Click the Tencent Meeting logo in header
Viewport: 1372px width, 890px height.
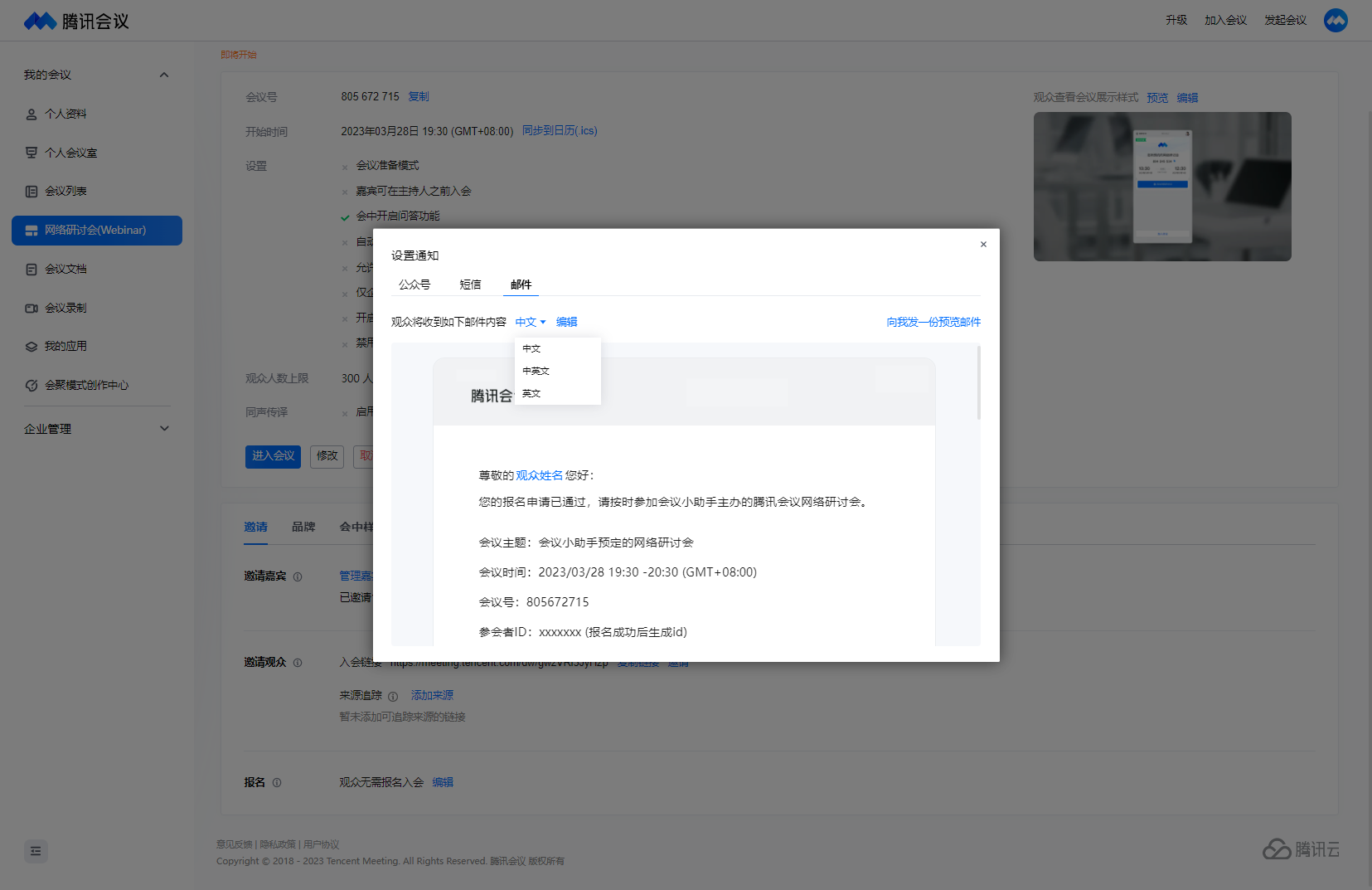[x=76, y=21]
